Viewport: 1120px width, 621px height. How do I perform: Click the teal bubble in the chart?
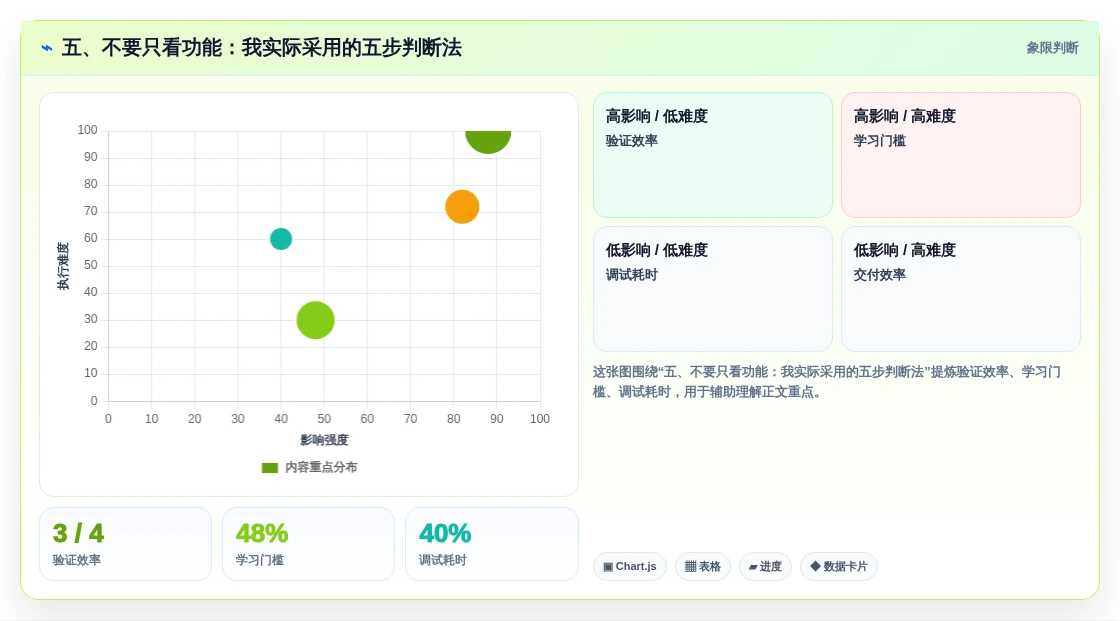tap(281, 239)
